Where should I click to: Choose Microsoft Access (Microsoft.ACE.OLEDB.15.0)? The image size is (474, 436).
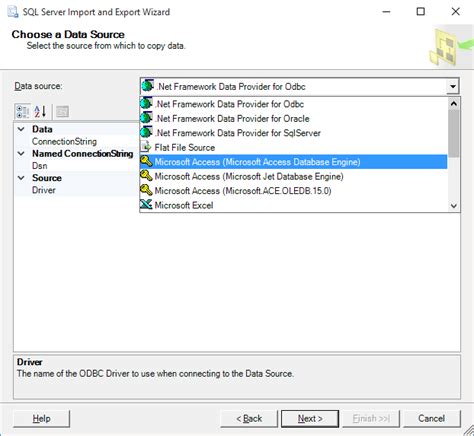pyautogui.click(x=293, y=191)
